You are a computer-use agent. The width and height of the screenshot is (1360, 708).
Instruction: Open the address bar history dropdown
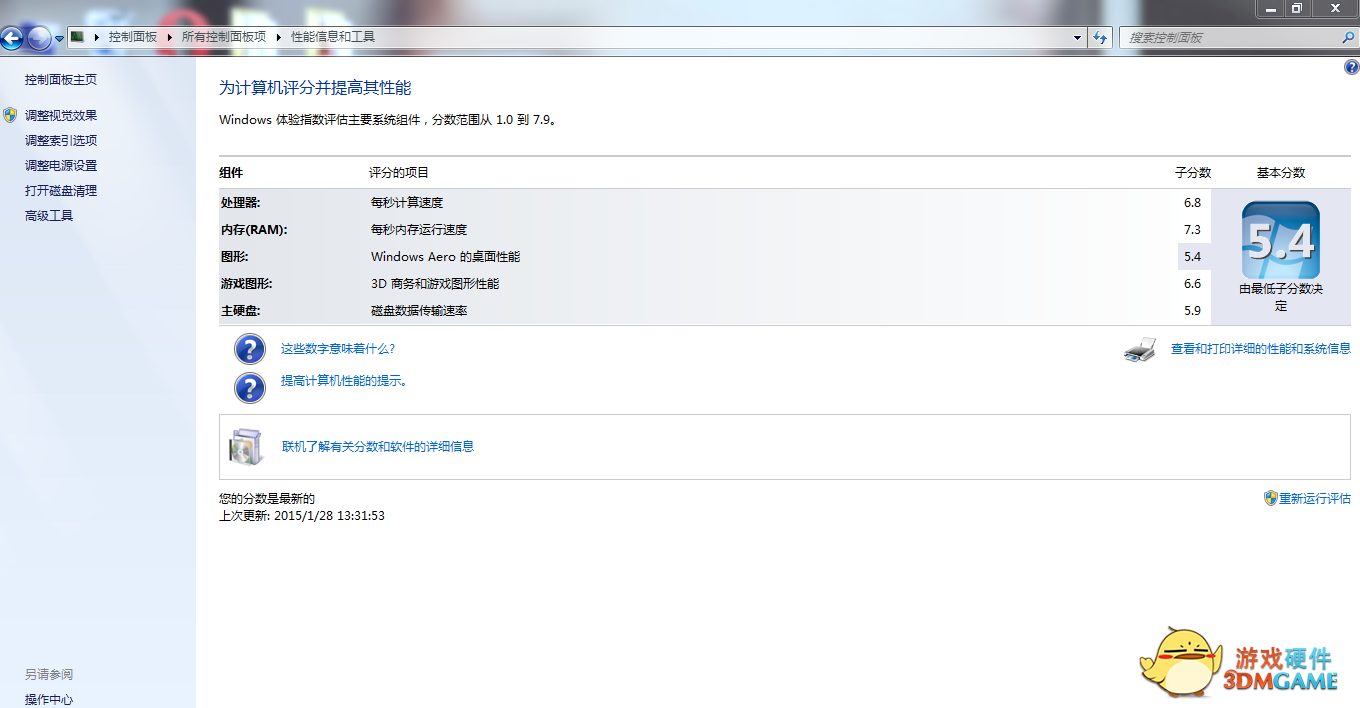(x=1077, y=37)
